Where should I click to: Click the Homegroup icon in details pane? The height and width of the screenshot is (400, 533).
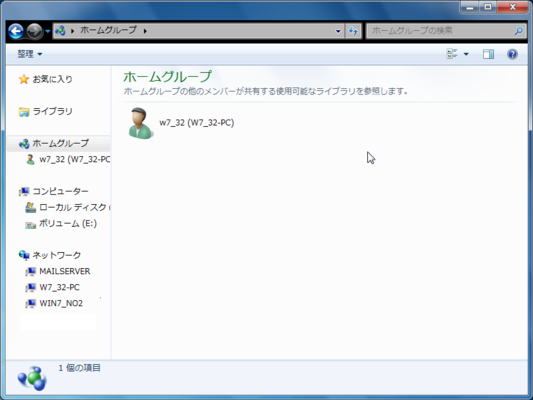click(32, 379)
